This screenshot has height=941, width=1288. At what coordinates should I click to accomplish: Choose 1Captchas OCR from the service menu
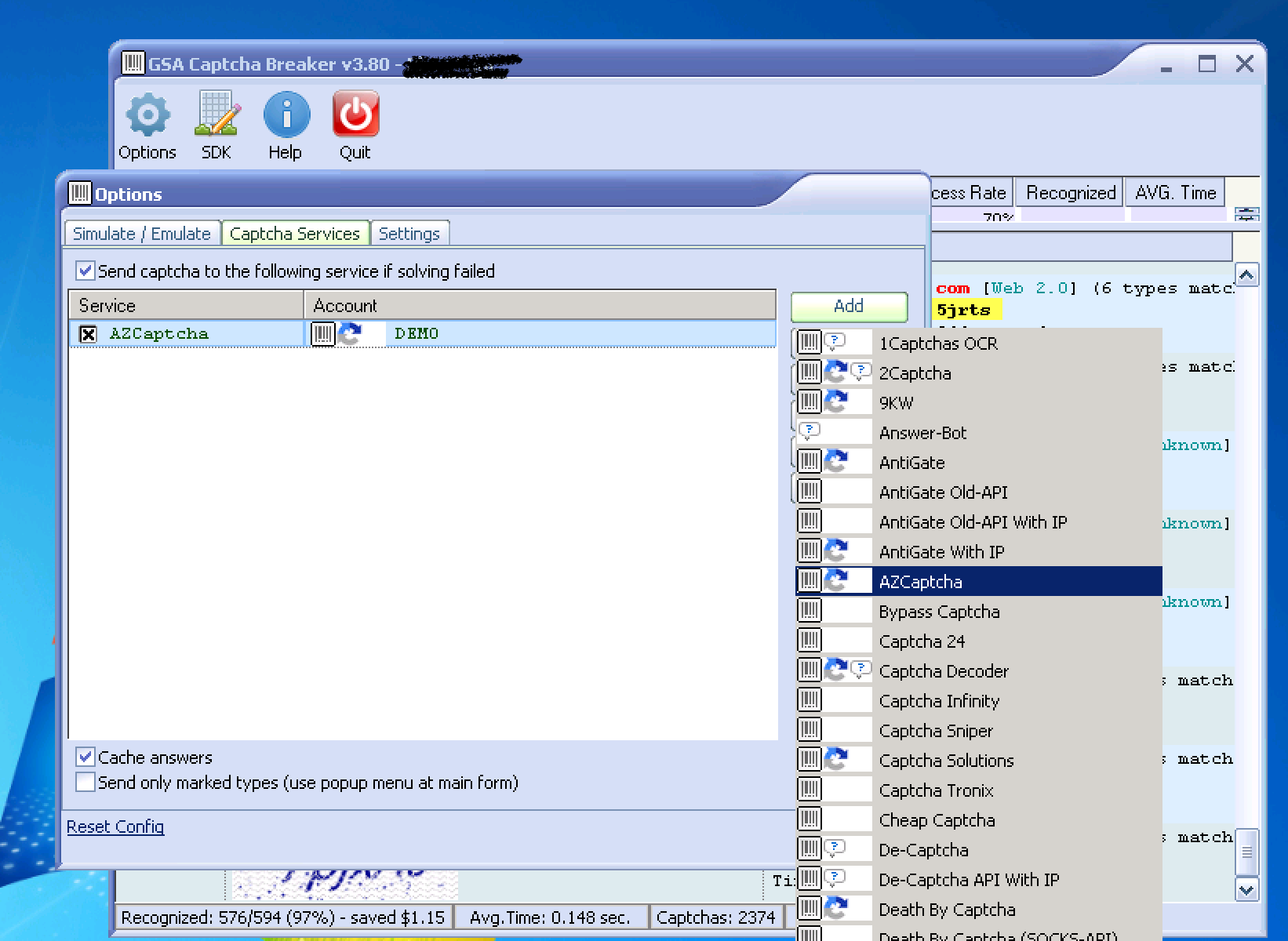pyautogui.click(x=978, y=343)
